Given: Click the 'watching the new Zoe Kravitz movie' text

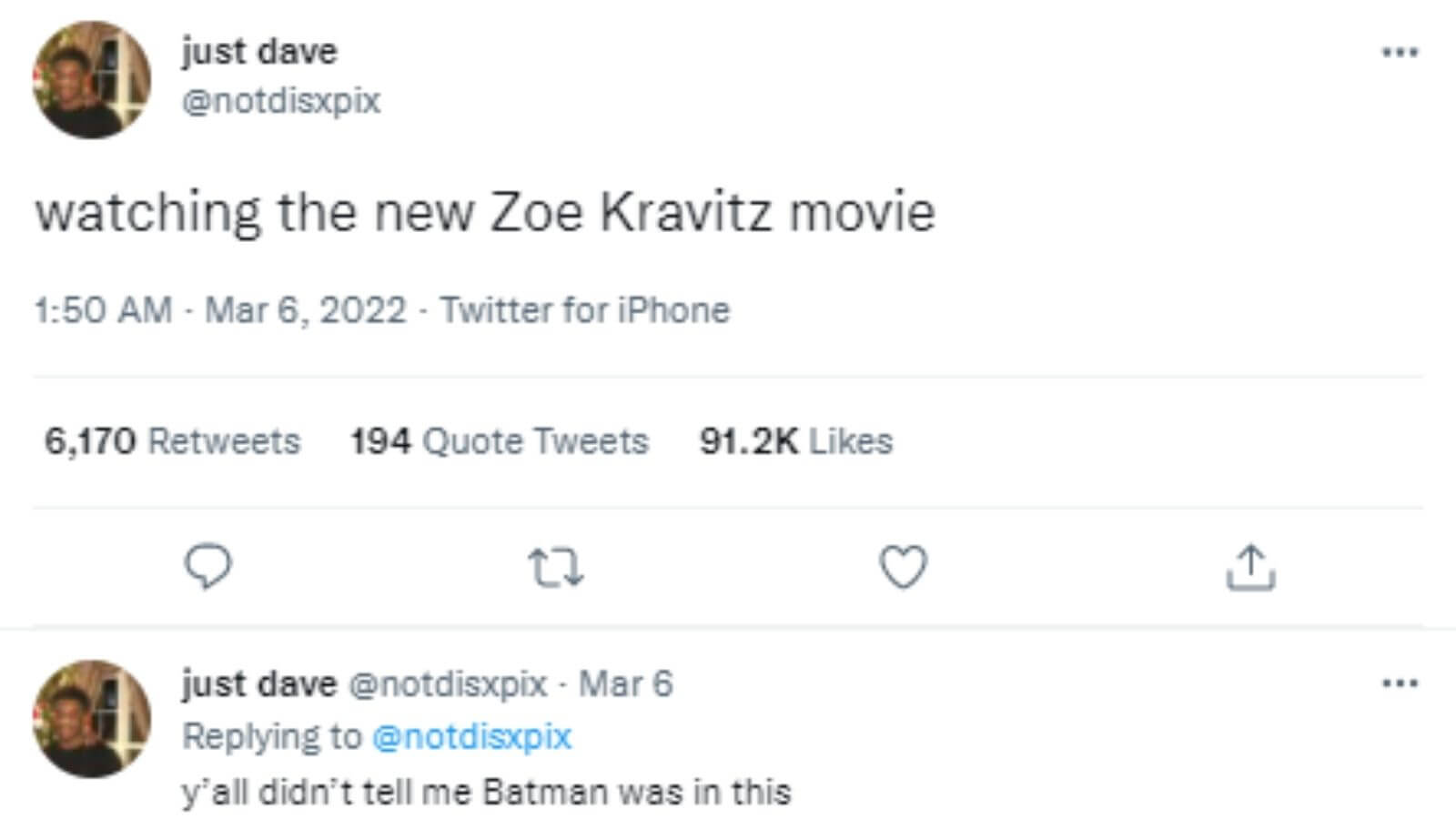Looking at the screenshot, I should click(x=485, y=212).
